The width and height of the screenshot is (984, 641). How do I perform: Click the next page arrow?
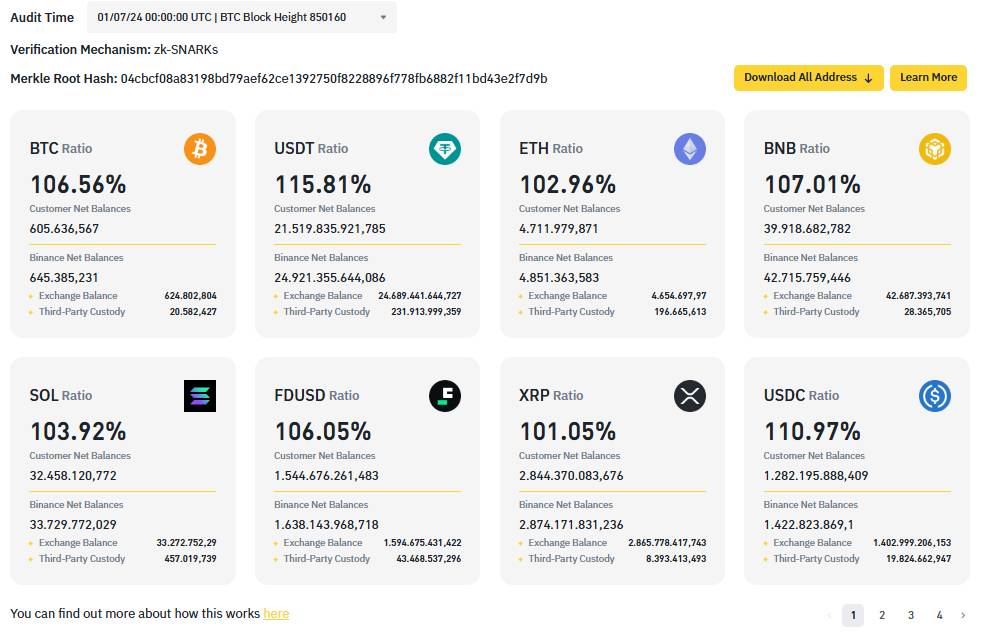click(x=963, y=615)
